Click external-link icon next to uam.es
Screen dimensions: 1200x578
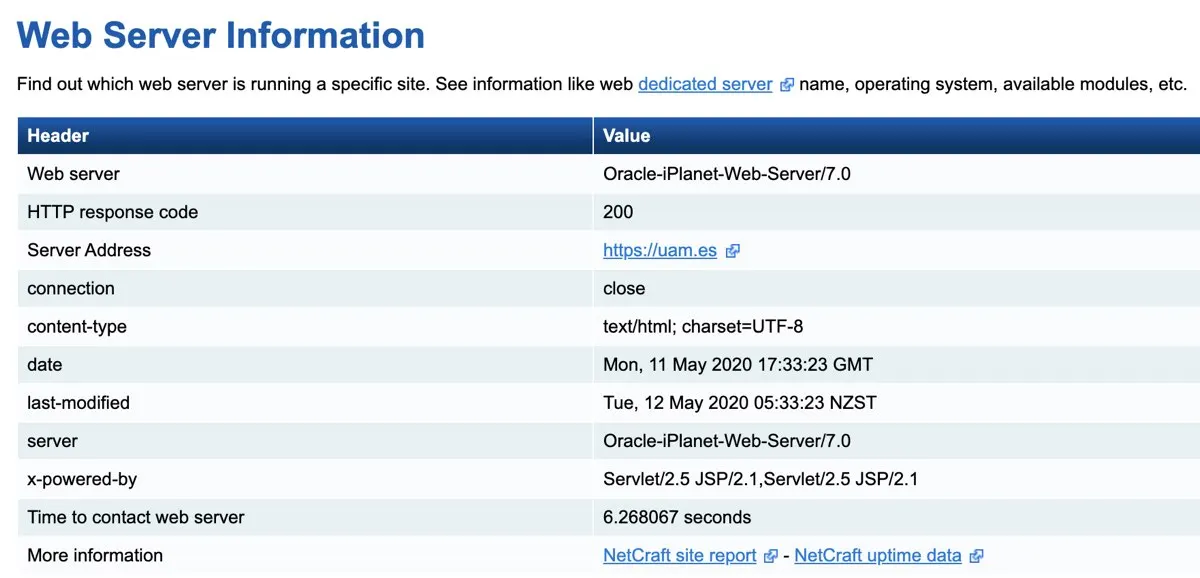pyautogui.click(x=732, y=251)
